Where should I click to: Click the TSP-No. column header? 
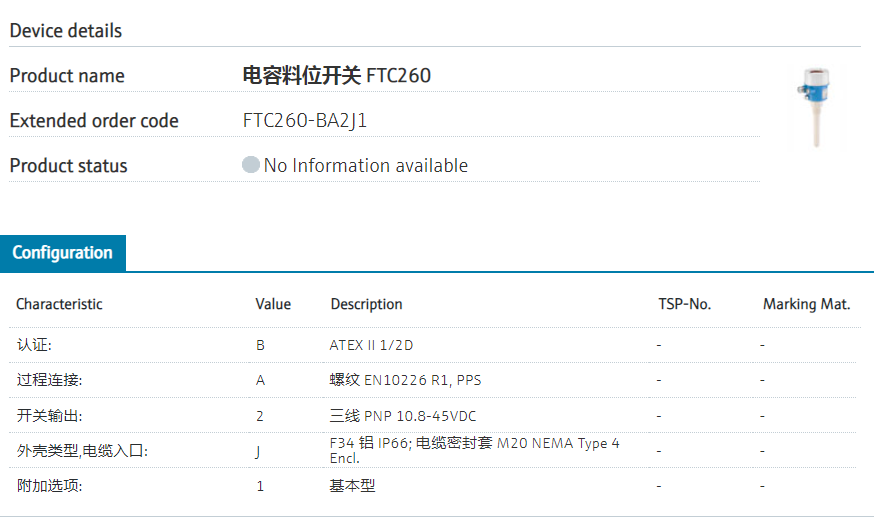pos(684,304)
